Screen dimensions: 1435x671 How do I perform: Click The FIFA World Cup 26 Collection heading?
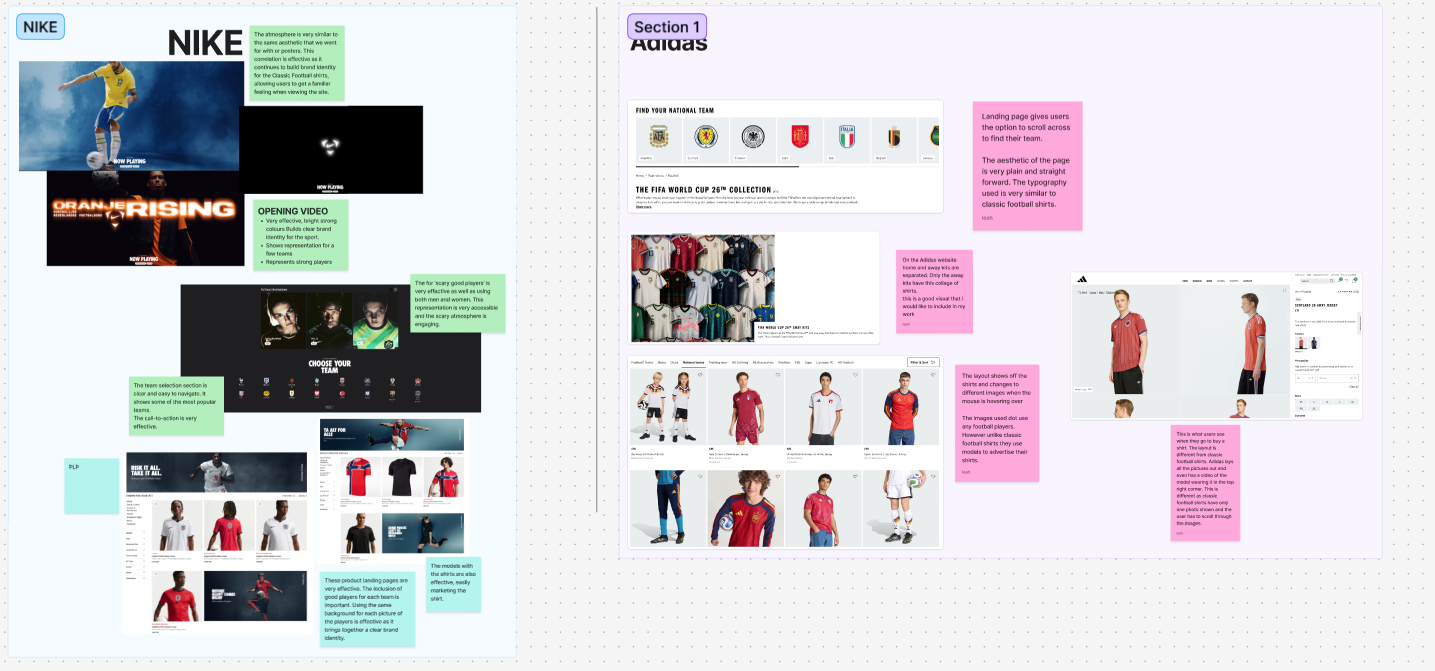click(x=704, y=189)
